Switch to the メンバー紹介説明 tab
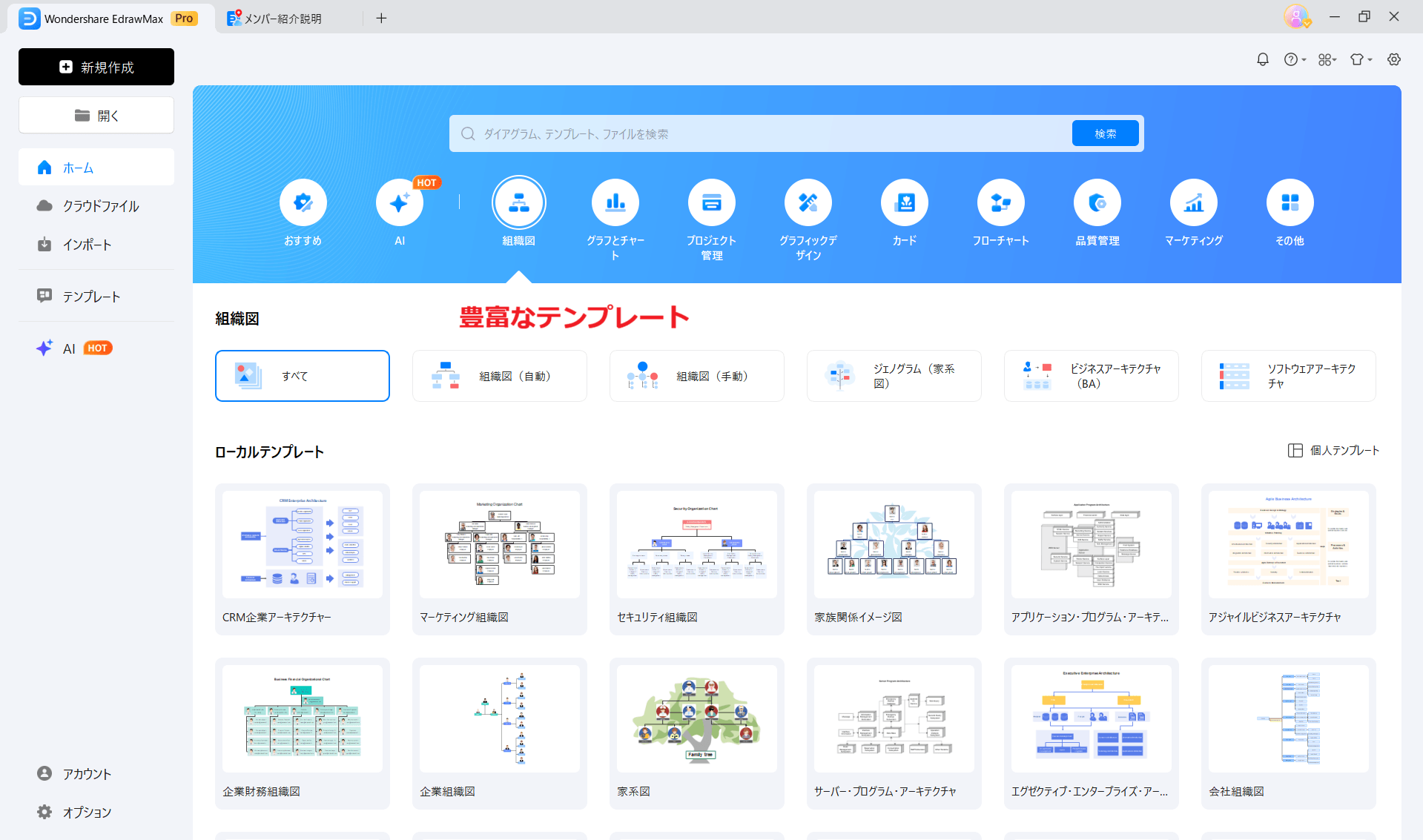 tap(282, 18)
